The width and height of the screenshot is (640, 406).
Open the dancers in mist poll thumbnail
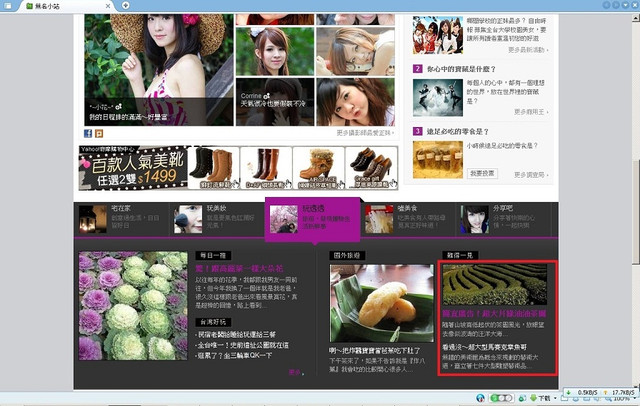438,98
